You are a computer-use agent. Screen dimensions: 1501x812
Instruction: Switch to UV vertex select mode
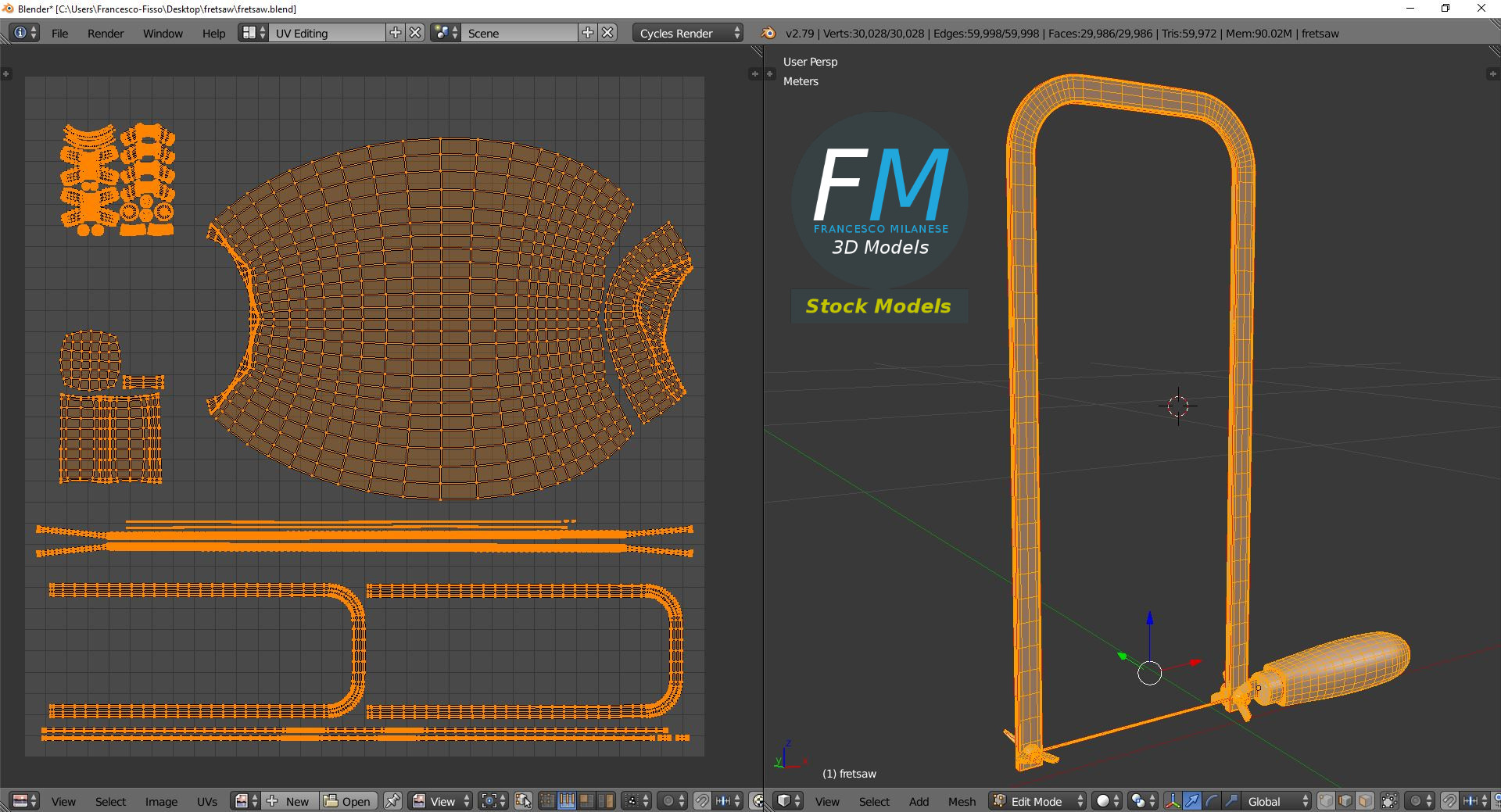547,801
